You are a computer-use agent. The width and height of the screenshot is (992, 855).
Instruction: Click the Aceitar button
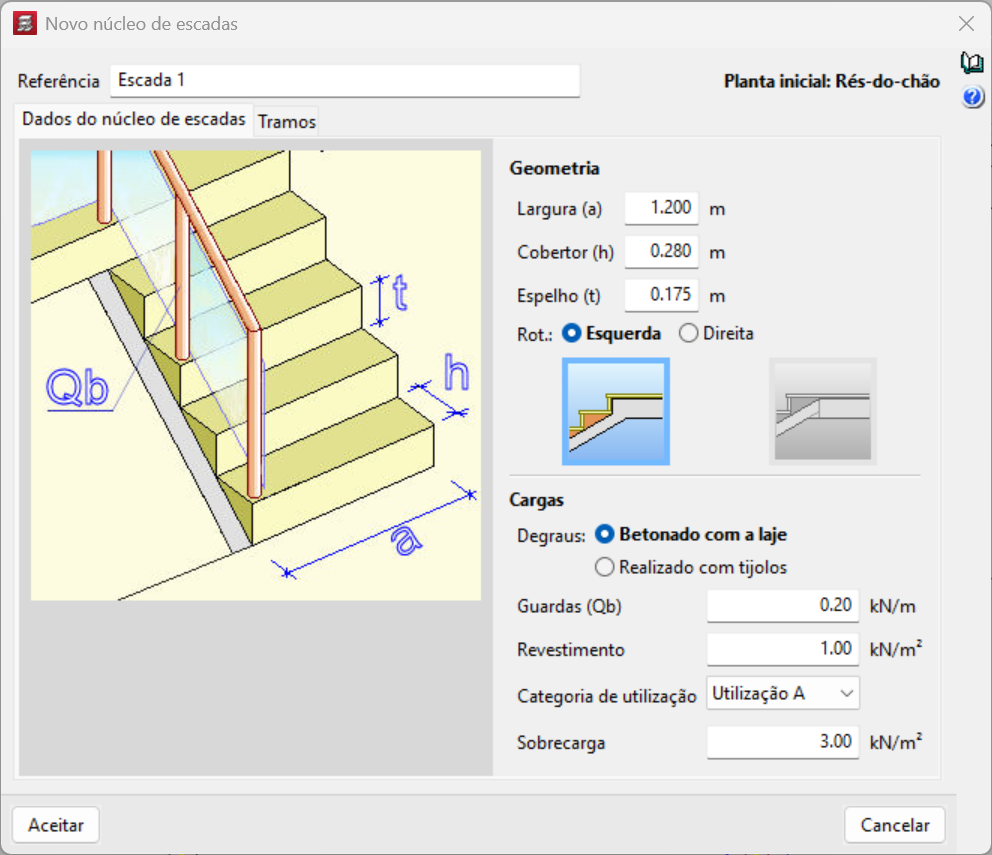pos(56,825)
